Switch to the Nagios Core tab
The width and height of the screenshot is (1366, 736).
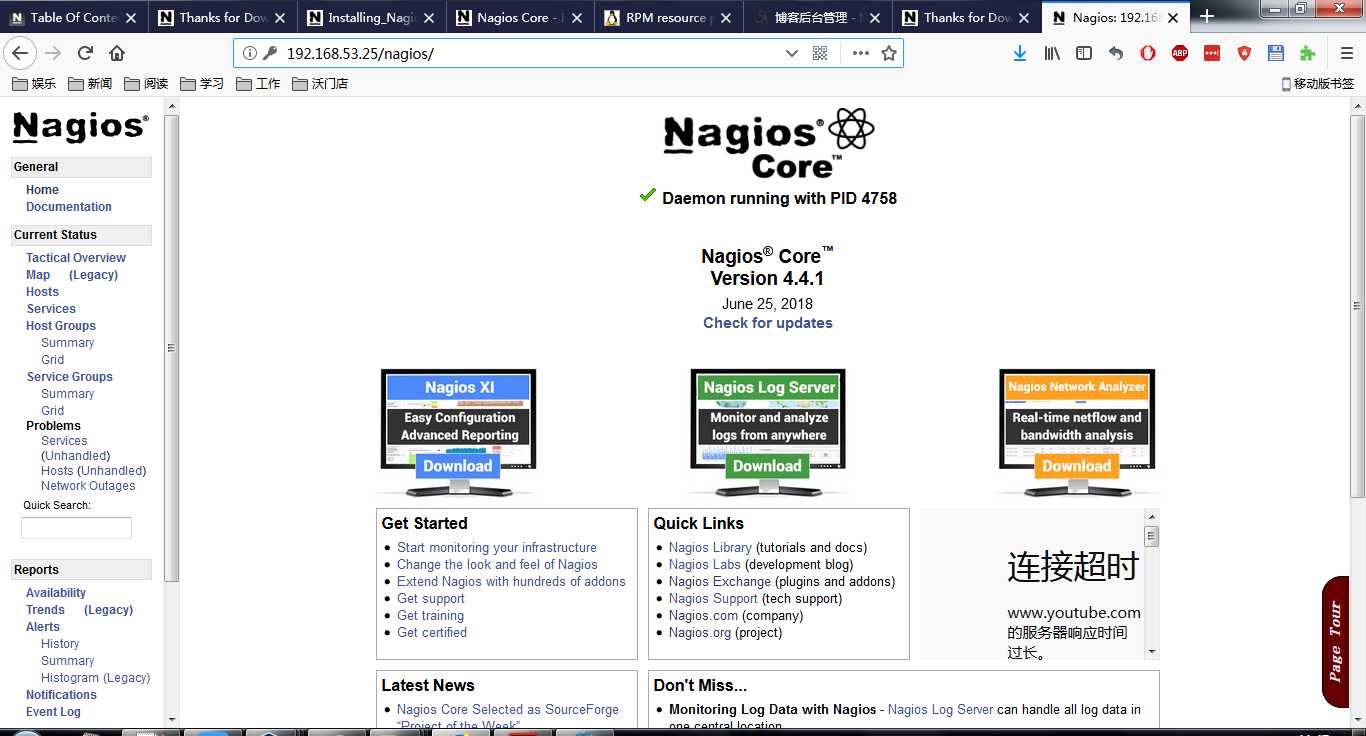tap(520, 17)
